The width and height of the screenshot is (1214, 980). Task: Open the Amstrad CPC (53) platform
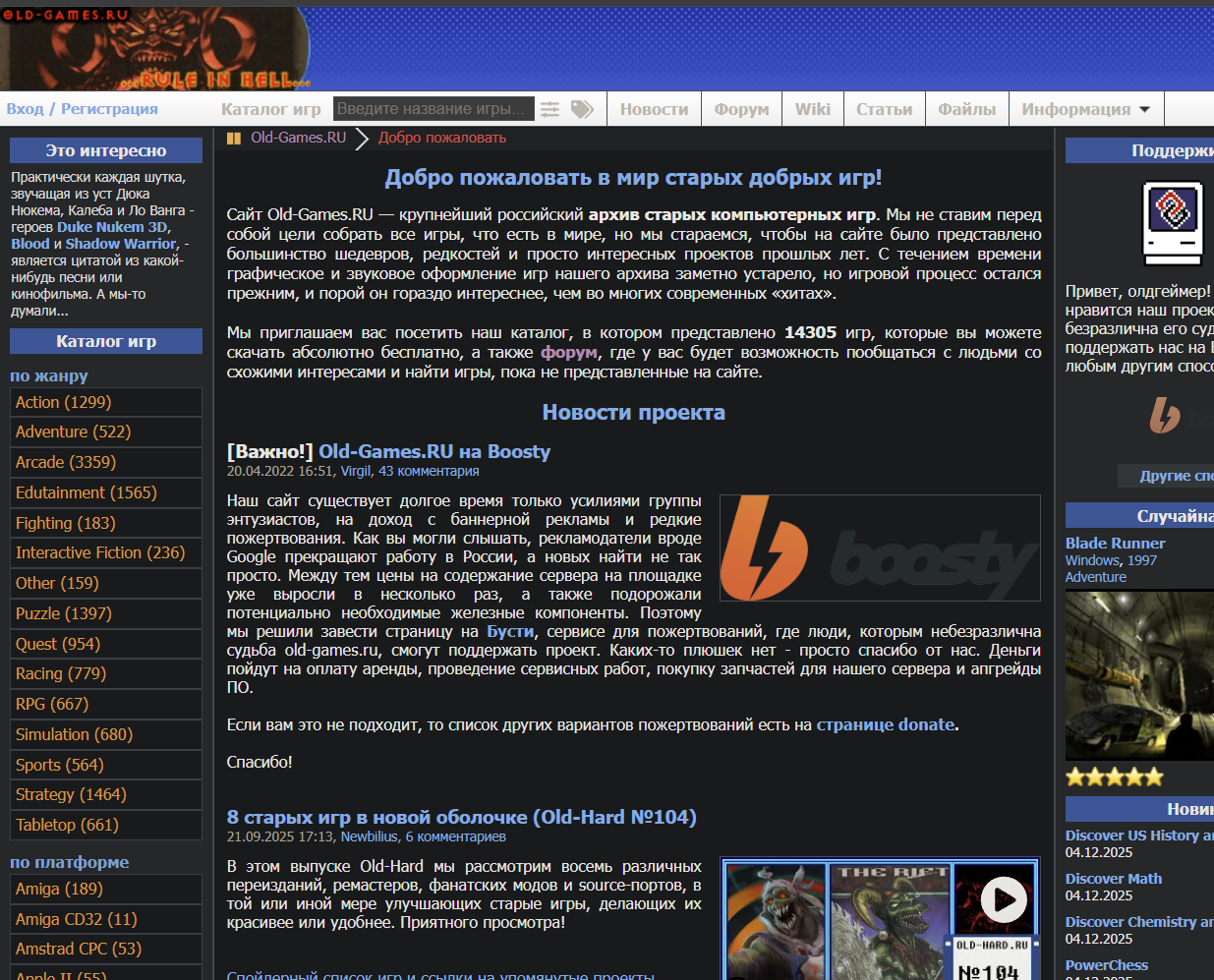106,949
